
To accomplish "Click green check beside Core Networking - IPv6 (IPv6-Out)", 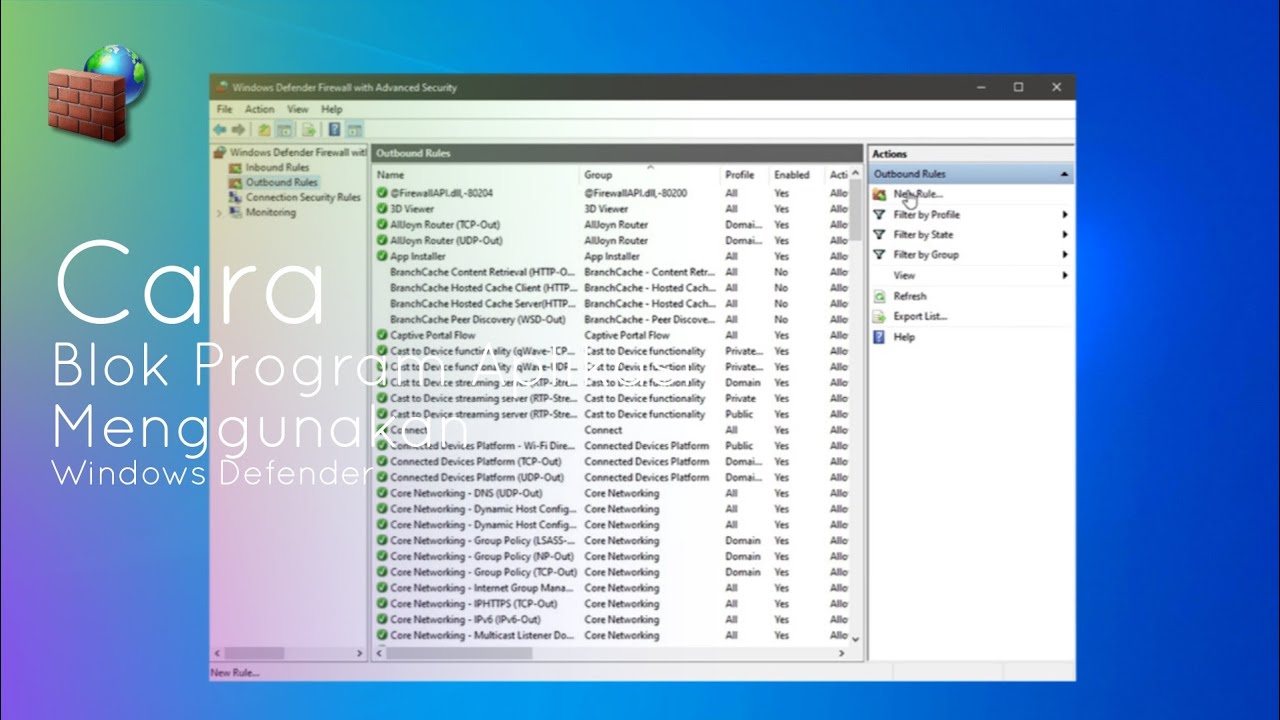I will 382,620.
